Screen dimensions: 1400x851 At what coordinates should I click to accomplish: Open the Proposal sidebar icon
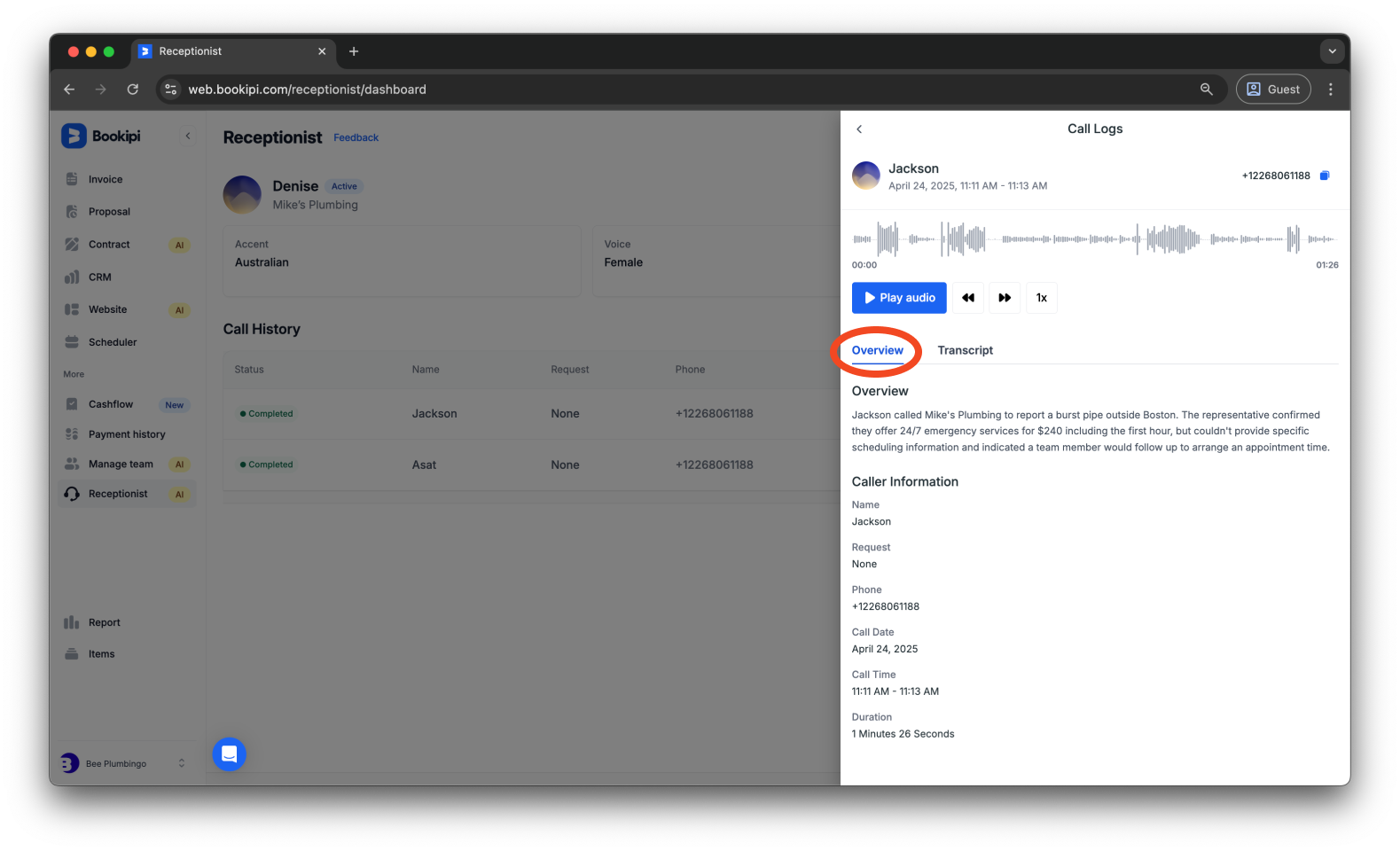(72, 212)
